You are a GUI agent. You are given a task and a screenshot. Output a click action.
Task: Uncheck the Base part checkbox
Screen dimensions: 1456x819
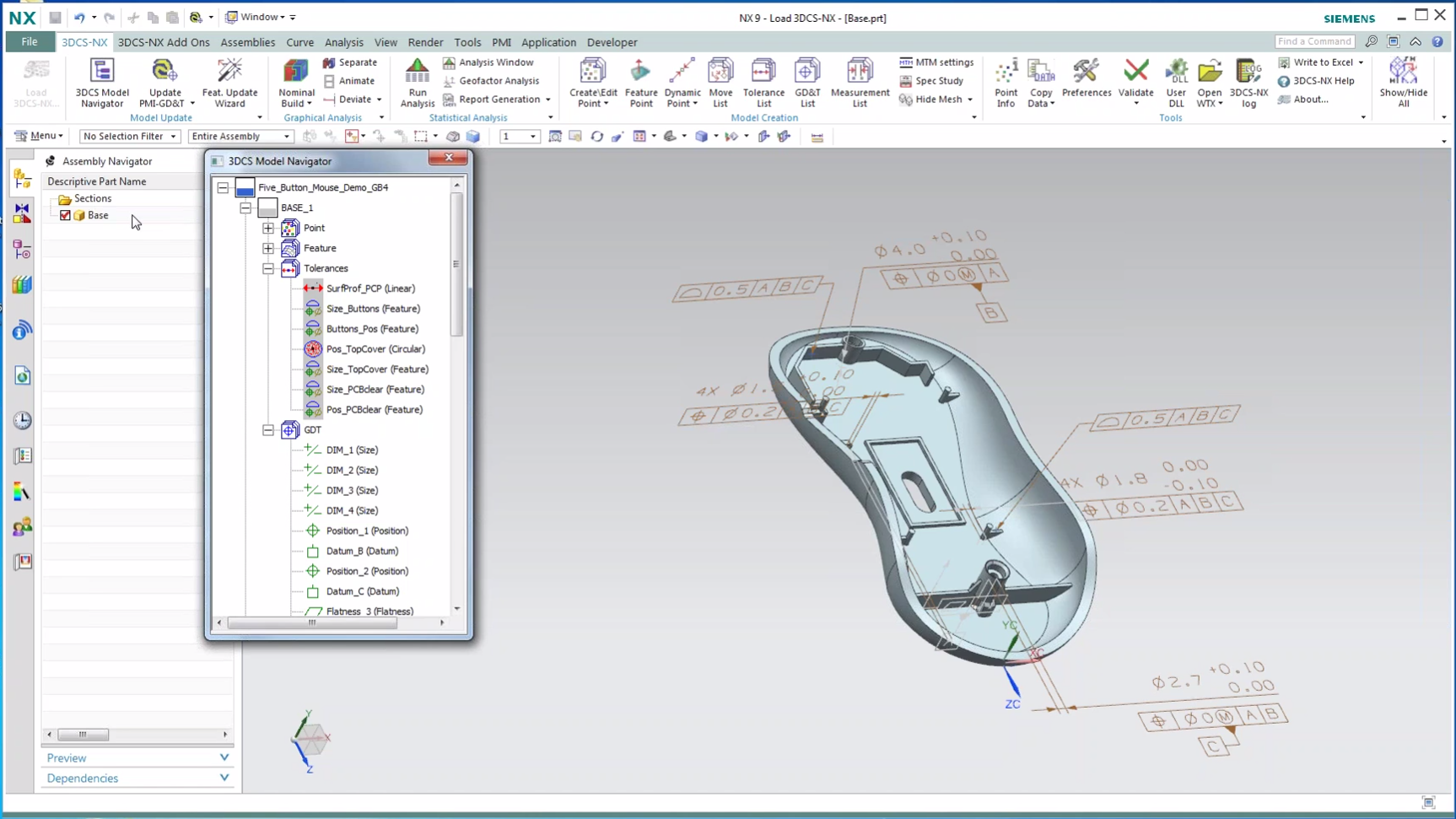click(x=66, y=215)
